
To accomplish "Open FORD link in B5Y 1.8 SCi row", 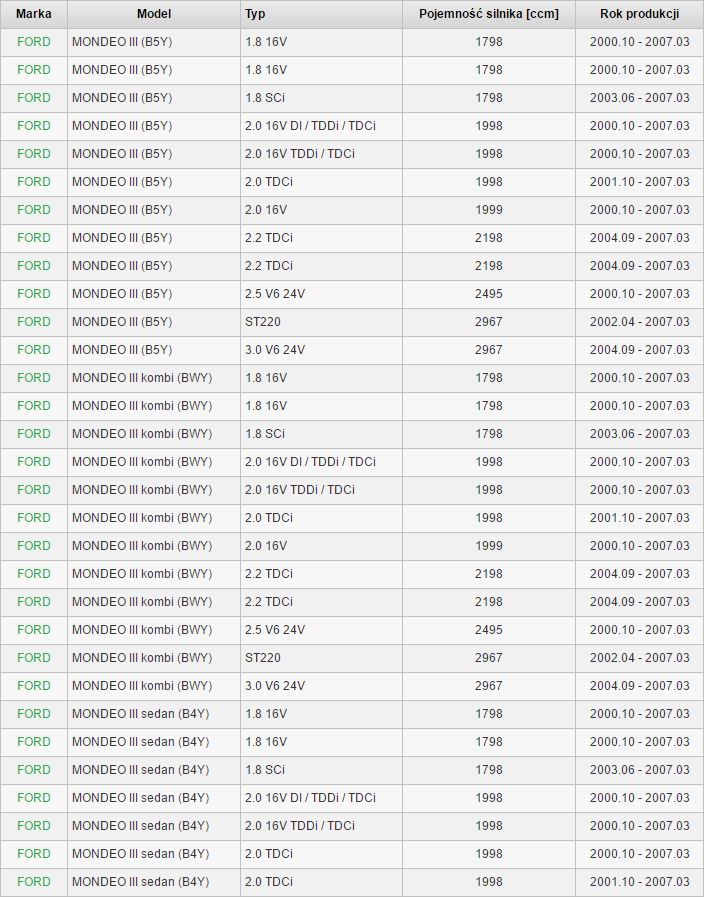I will coord(34,98).
